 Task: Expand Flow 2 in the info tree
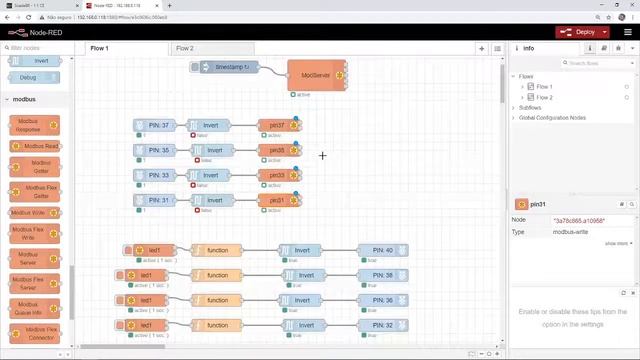[522, 98]
